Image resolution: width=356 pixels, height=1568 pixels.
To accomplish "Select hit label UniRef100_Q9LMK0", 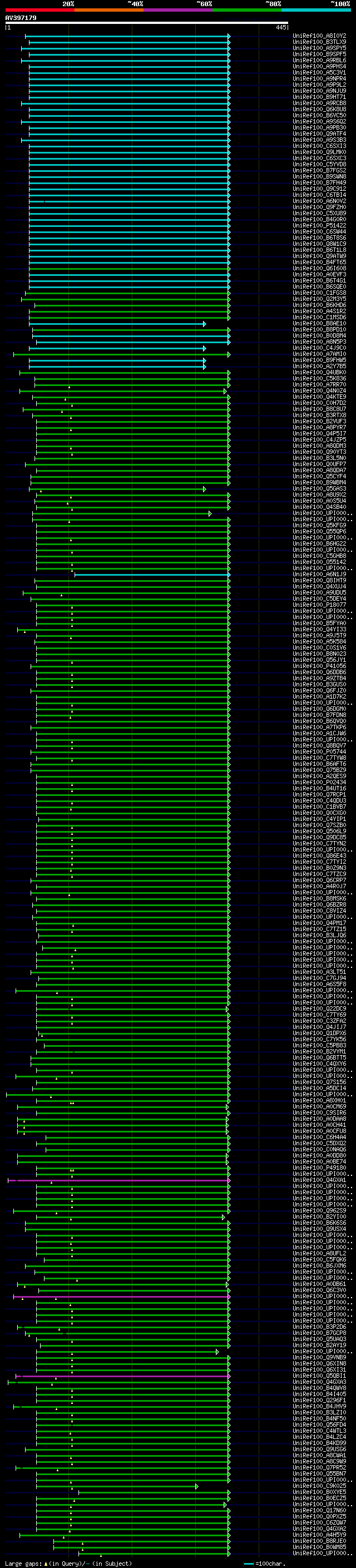I will click(x=319, y=152).
